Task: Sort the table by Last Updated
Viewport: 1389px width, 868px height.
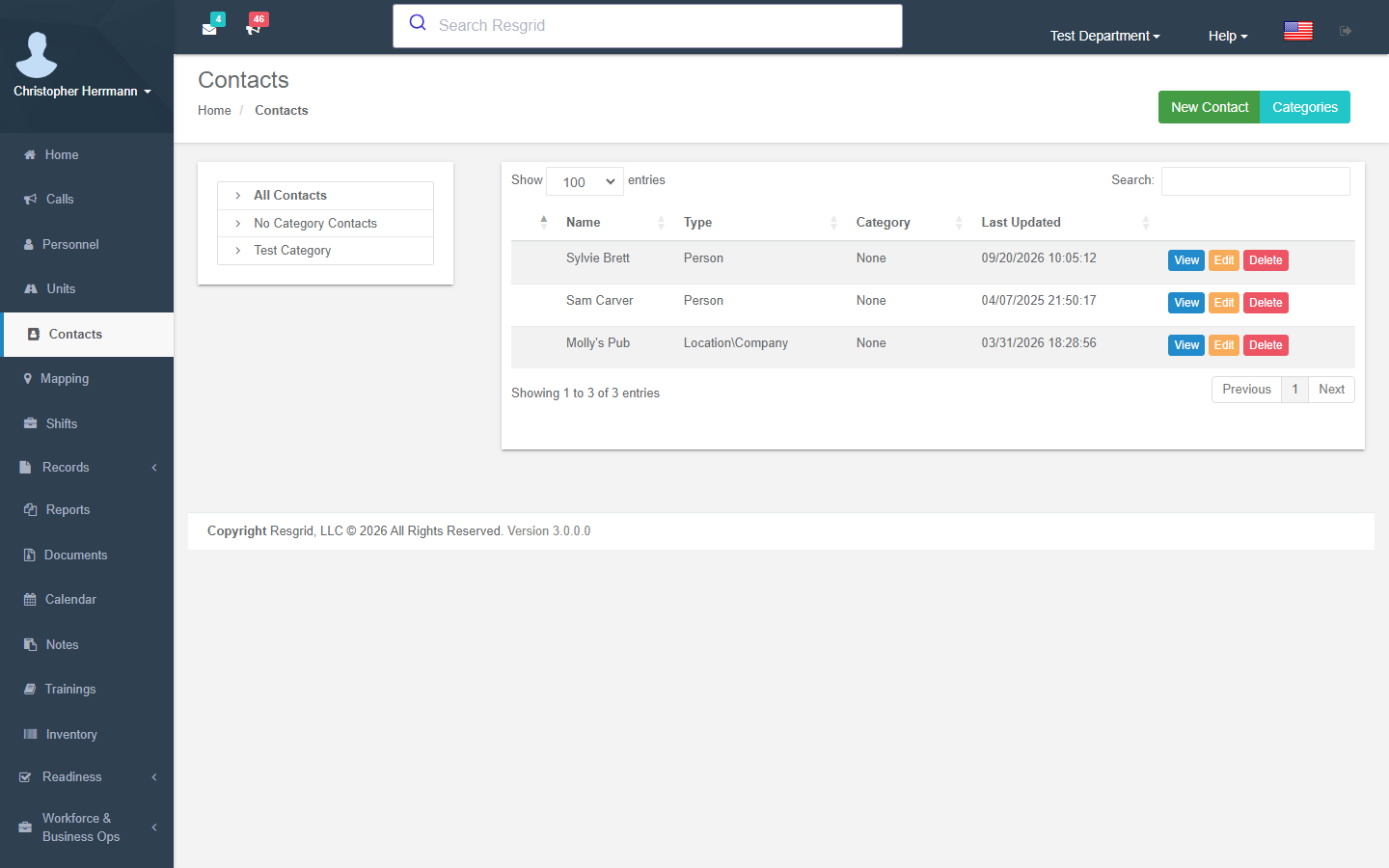Action: click(x=1065, y=223)
